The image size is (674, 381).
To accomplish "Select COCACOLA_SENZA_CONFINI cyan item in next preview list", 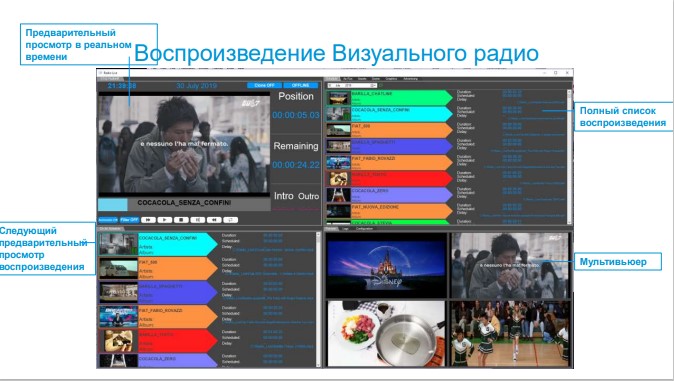I will [x=178, y=244].
